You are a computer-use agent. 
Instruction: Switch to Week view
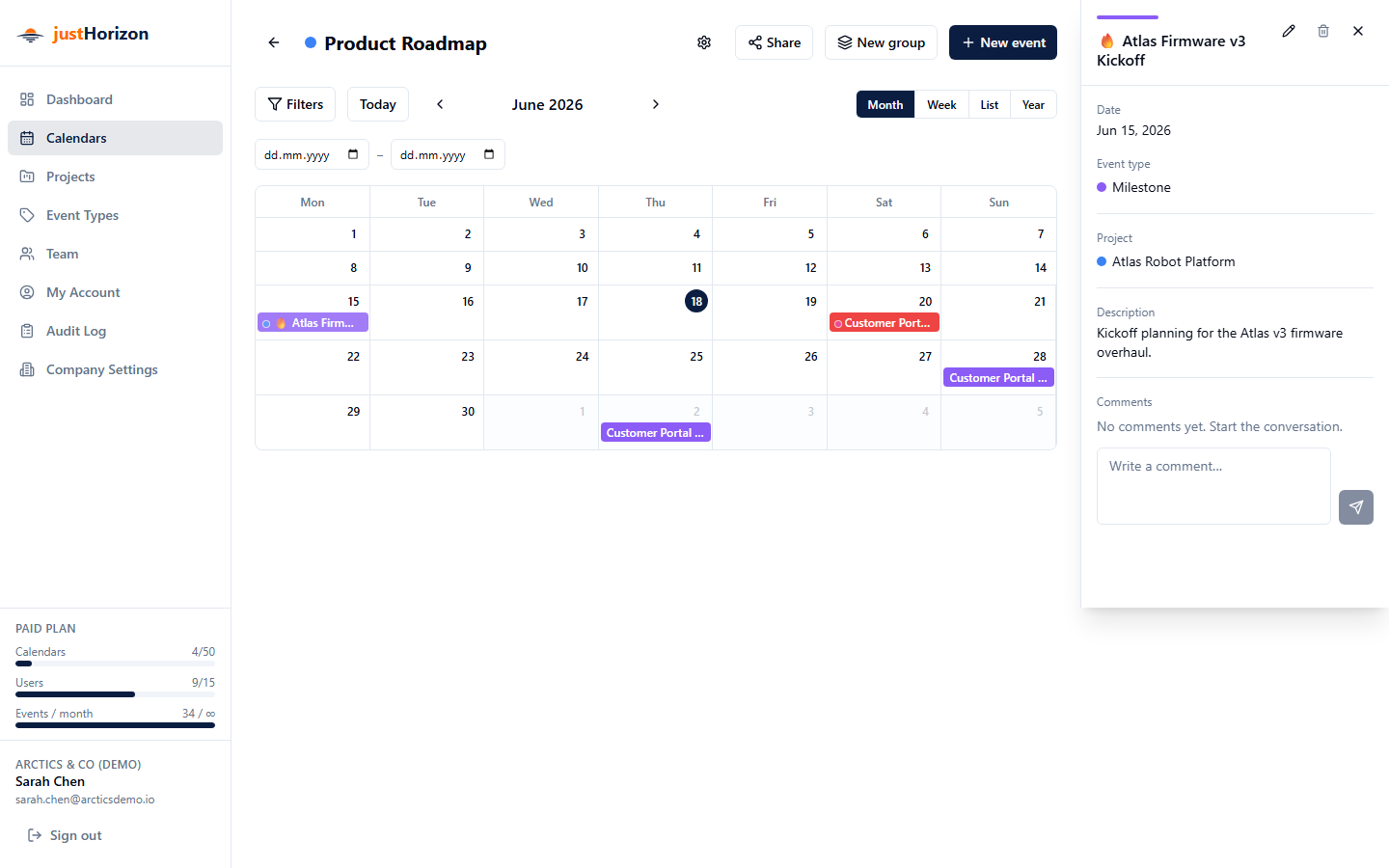941,104
